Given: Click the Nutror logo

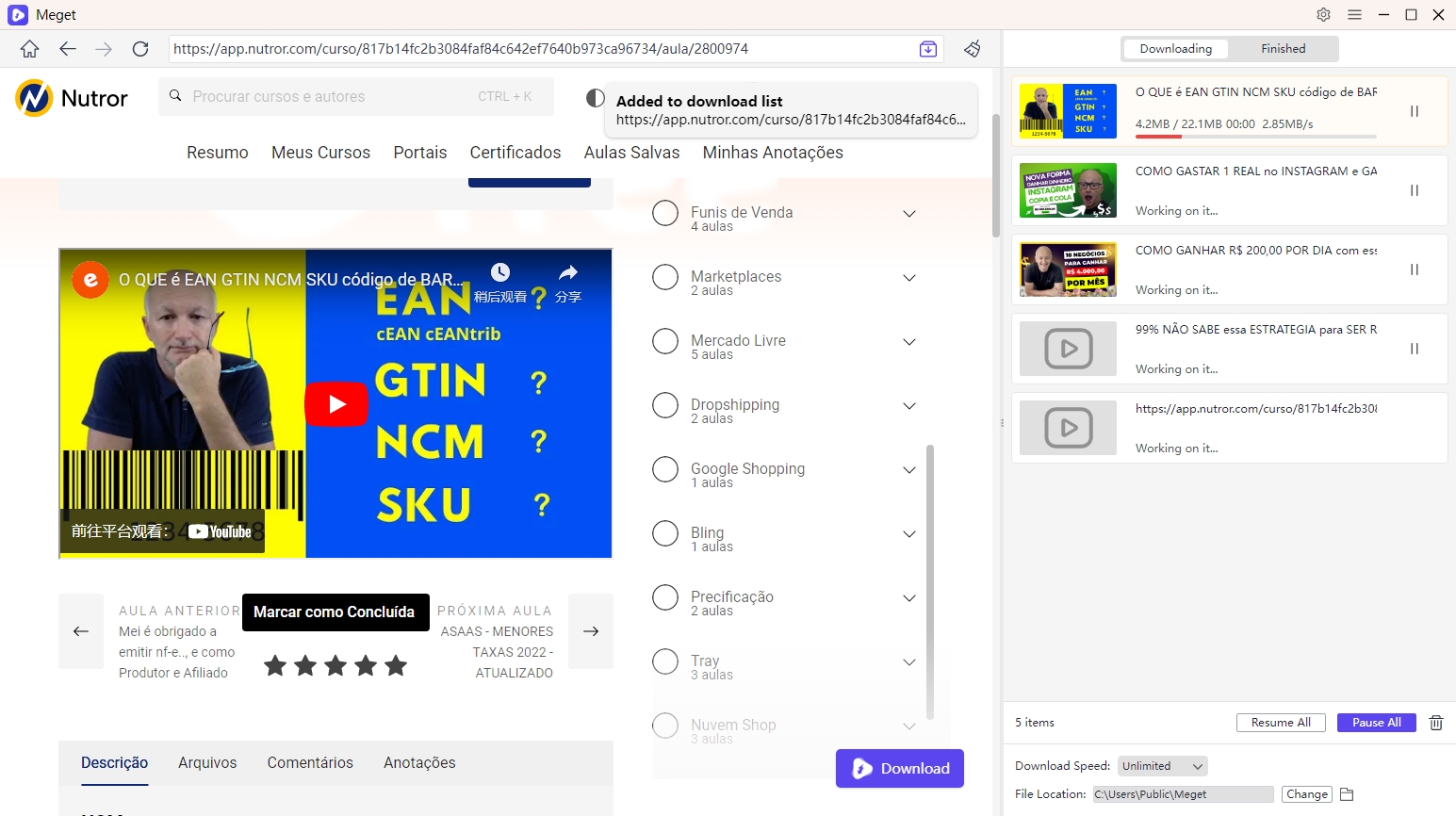Looking at the screenshot, I should click(x=72, y=98).
